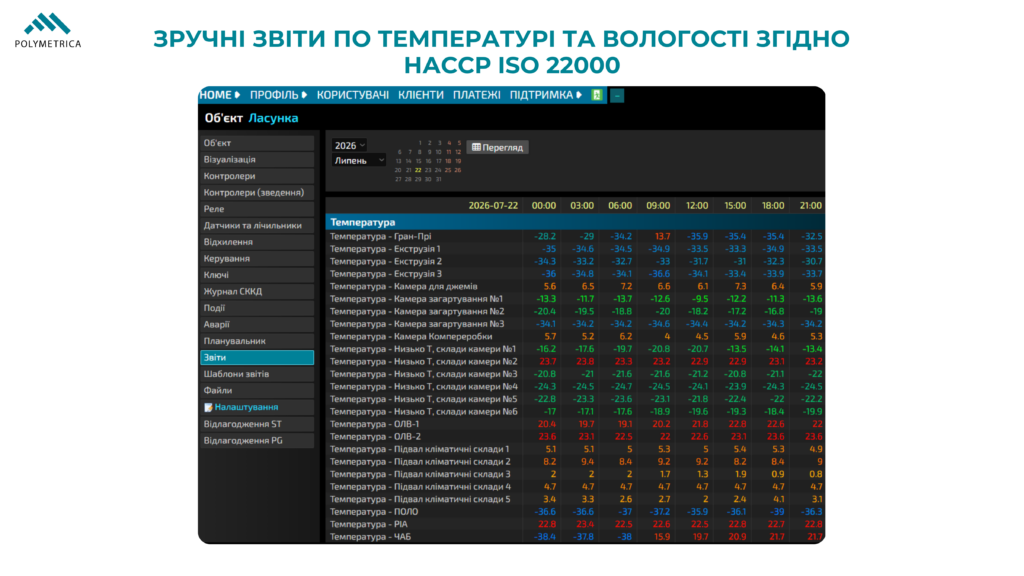Open Шаблони звітів sidebar item
Screen dimensions: 1024x576
point(257,374)
